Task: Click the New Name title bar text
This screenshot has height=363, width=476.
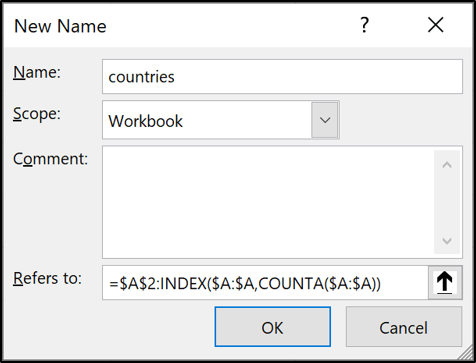Action: pyautogui.click(x=60, y=26)
